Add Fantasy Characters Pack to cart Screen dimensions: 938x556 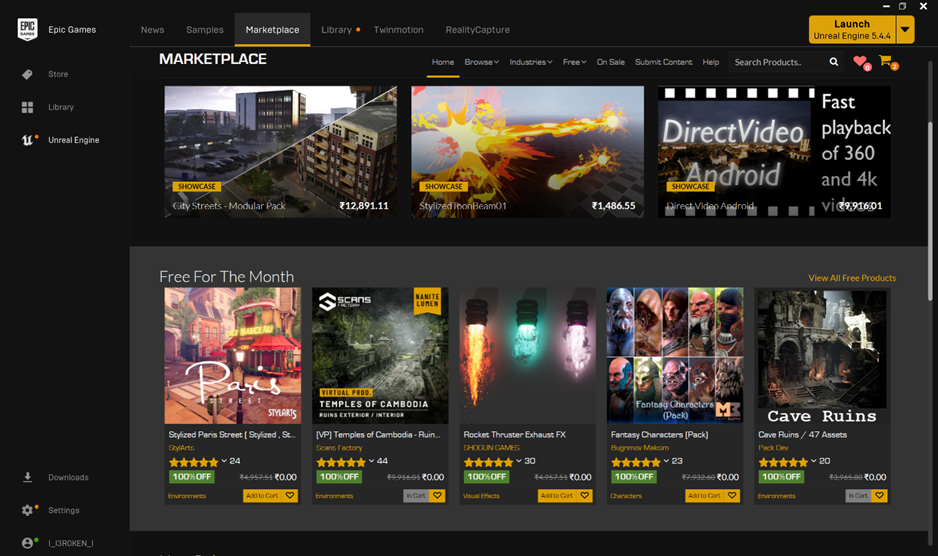coord(704,496)
